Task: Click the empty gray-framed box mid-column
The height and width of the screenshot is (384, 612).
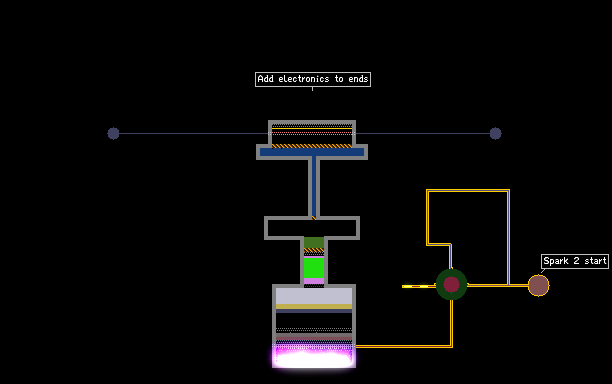Action: click(312, 228)
